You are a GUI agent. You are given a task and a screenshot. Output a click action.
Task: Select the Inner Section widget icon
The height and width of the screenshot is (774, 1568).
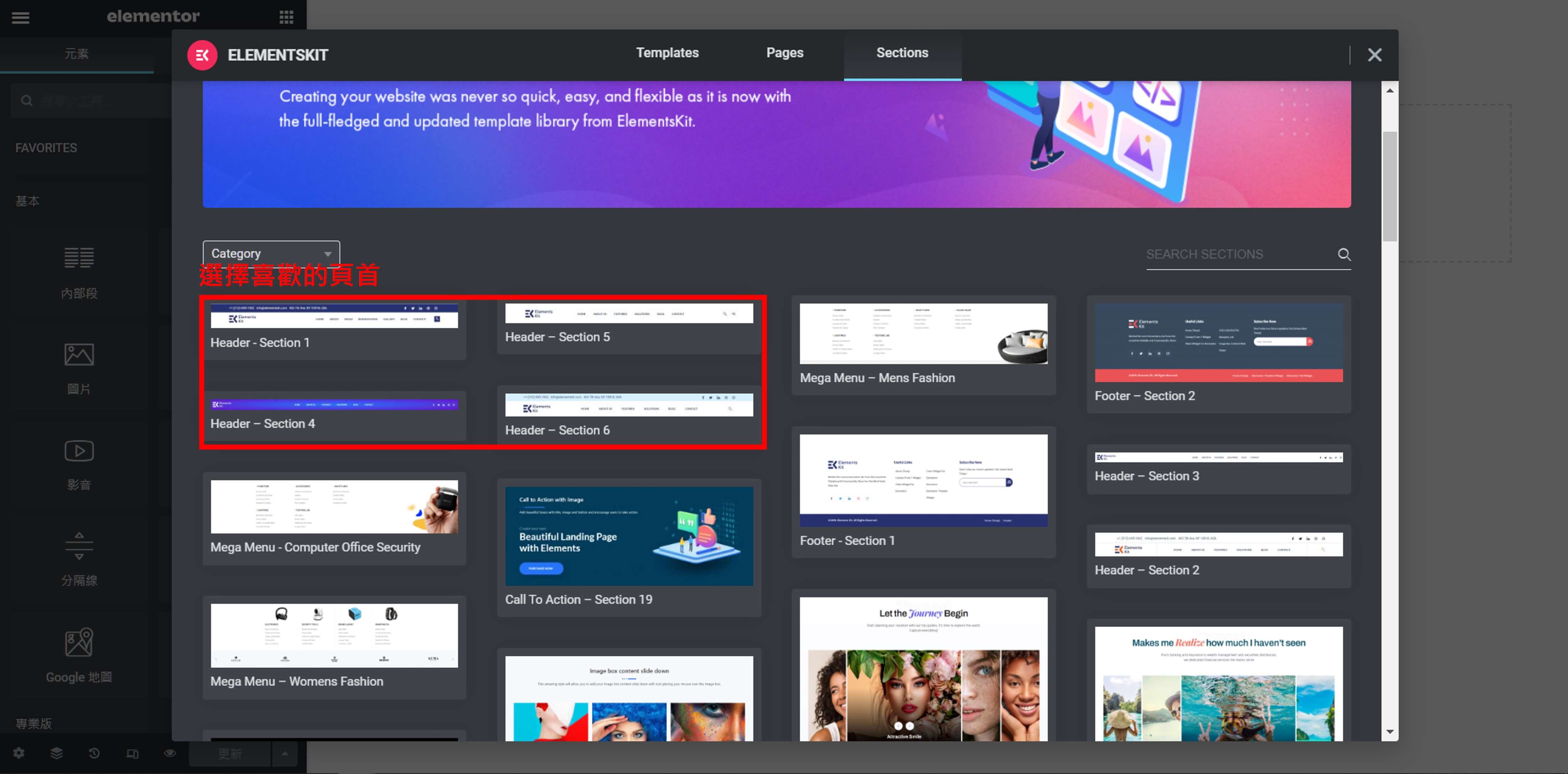[x=79, y=258]
